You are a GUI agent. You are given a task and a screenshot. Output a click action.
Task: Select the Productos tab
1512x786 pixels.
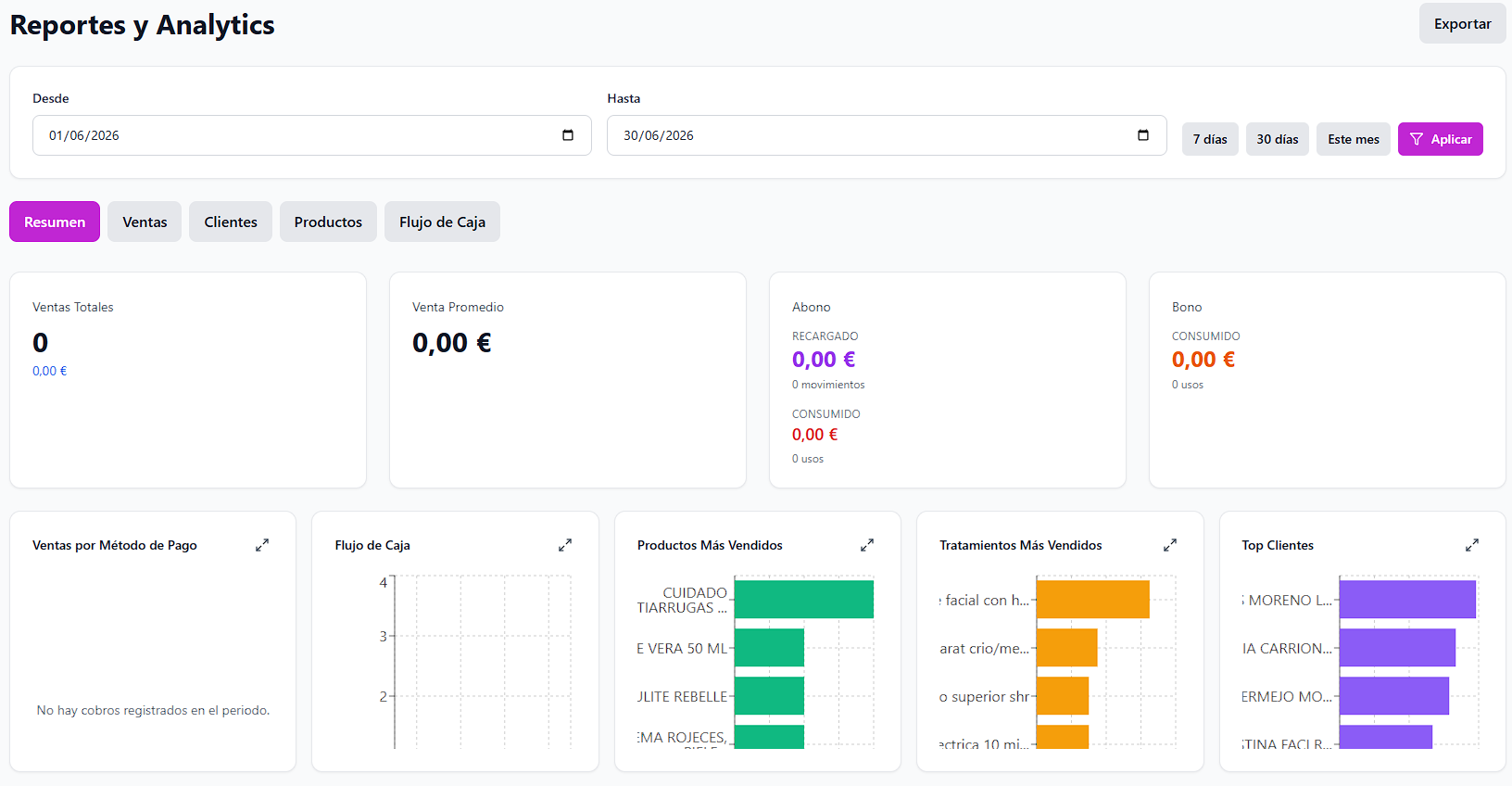[x=328, y=222]
